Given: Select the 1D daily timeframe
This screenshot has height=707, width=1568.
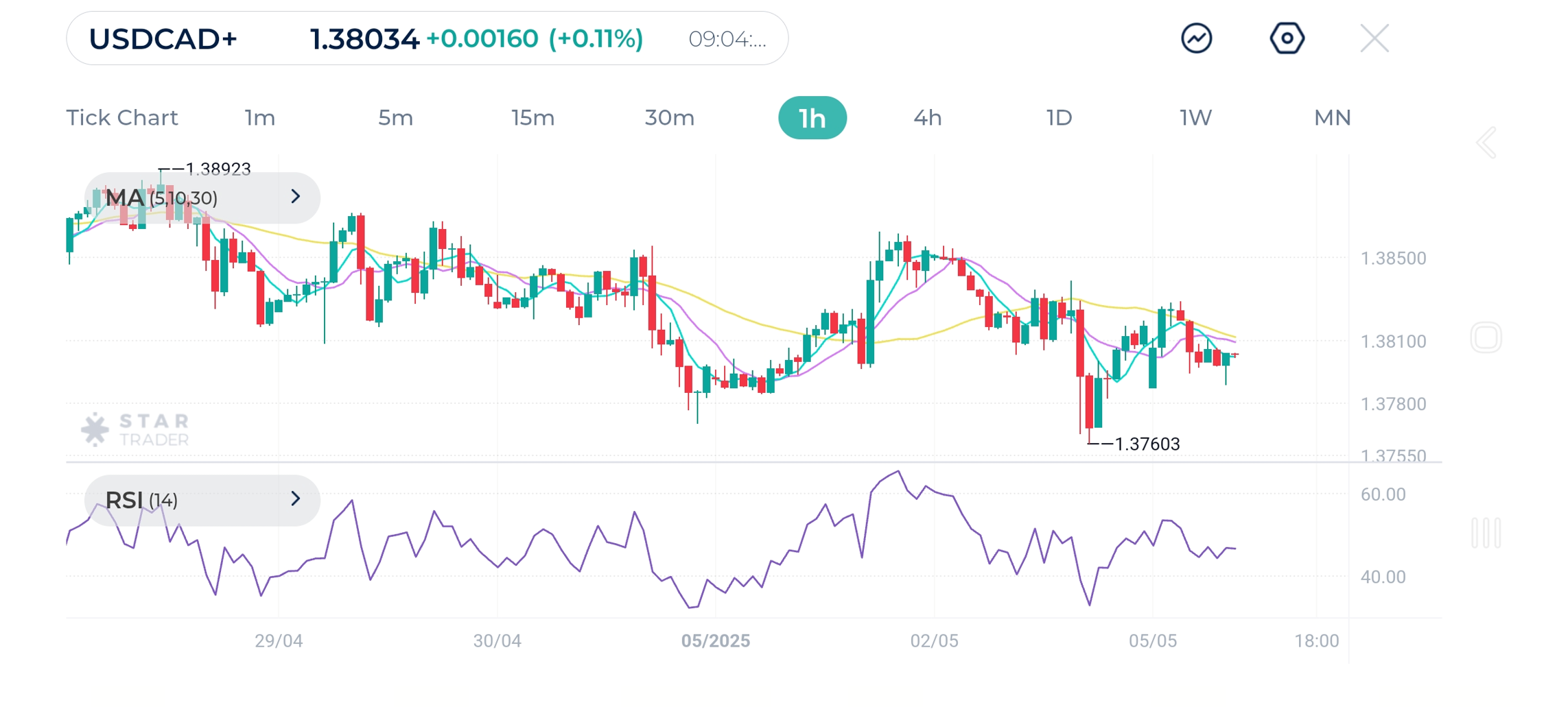Looking at the screenshot, I should 1059,118.
